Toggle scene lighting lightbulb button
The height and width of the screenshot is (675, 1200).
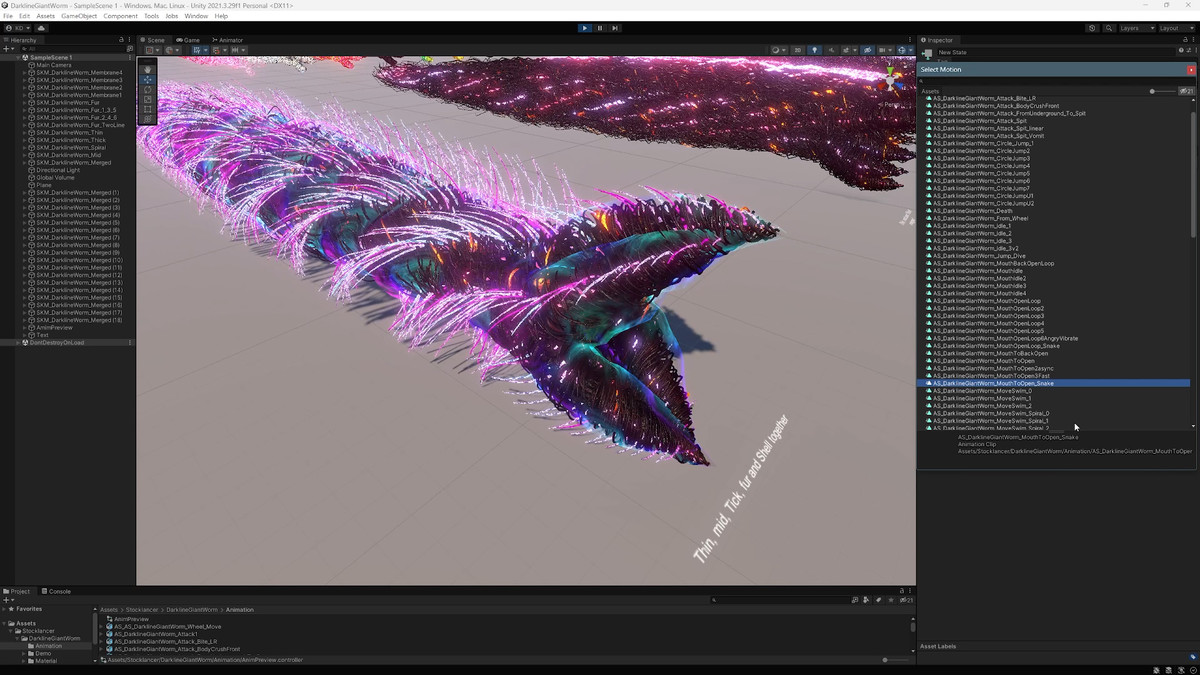coord(814,49)
